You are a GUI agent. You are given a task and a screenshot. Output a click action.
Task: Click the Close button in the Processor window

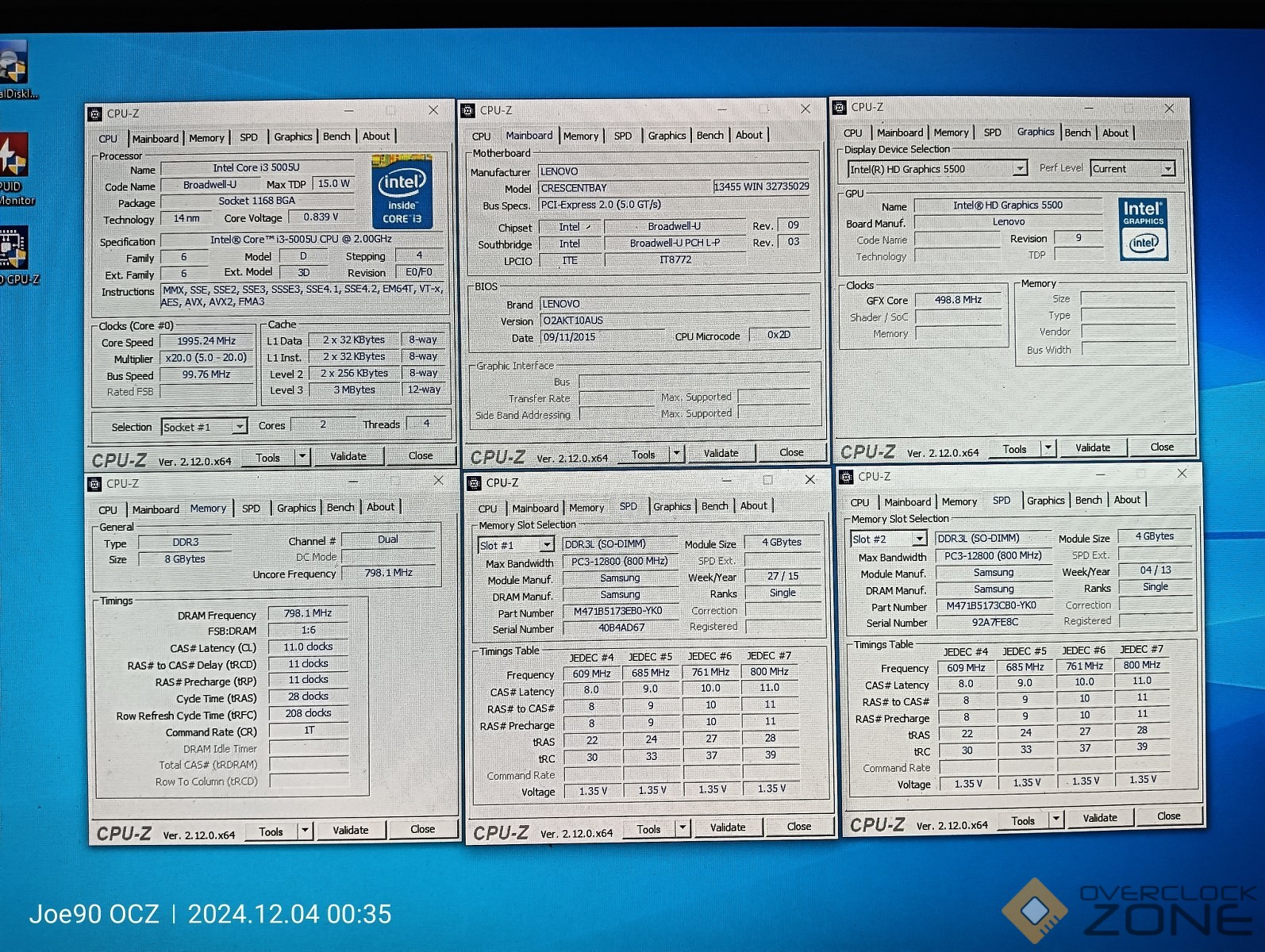[x=421, y=455]
